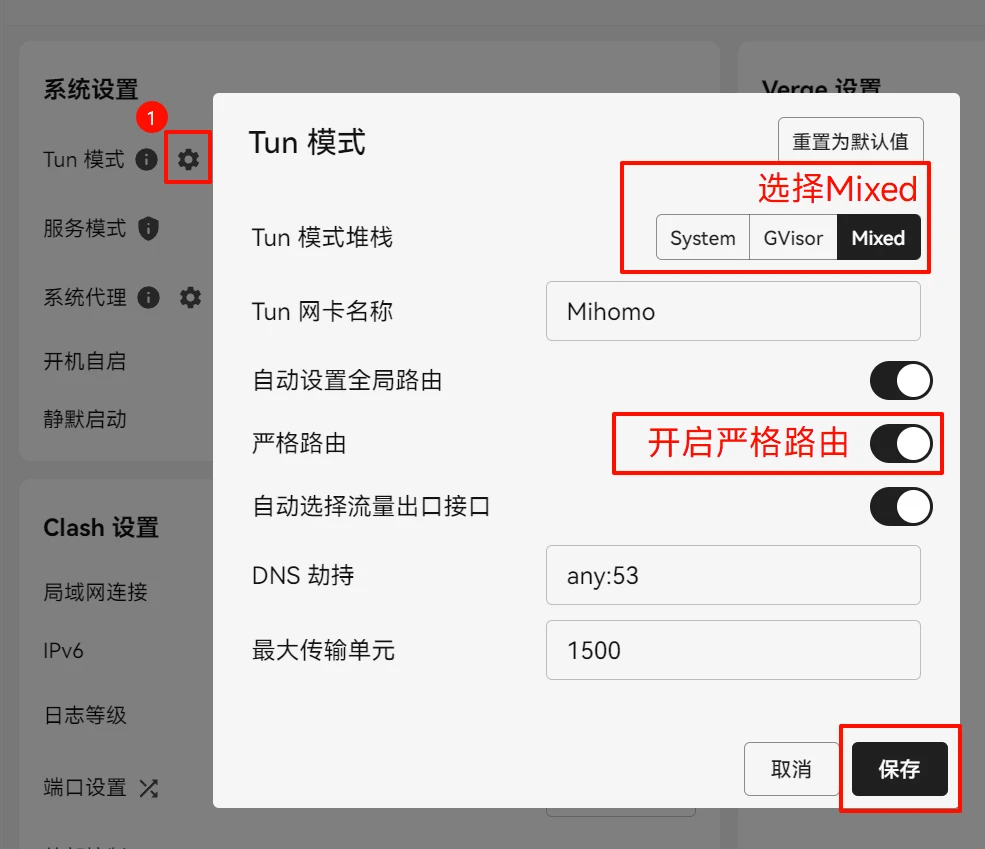Click info icon beside Tun 模式
This screenshot has height=849, width=985.
point(147,159)
